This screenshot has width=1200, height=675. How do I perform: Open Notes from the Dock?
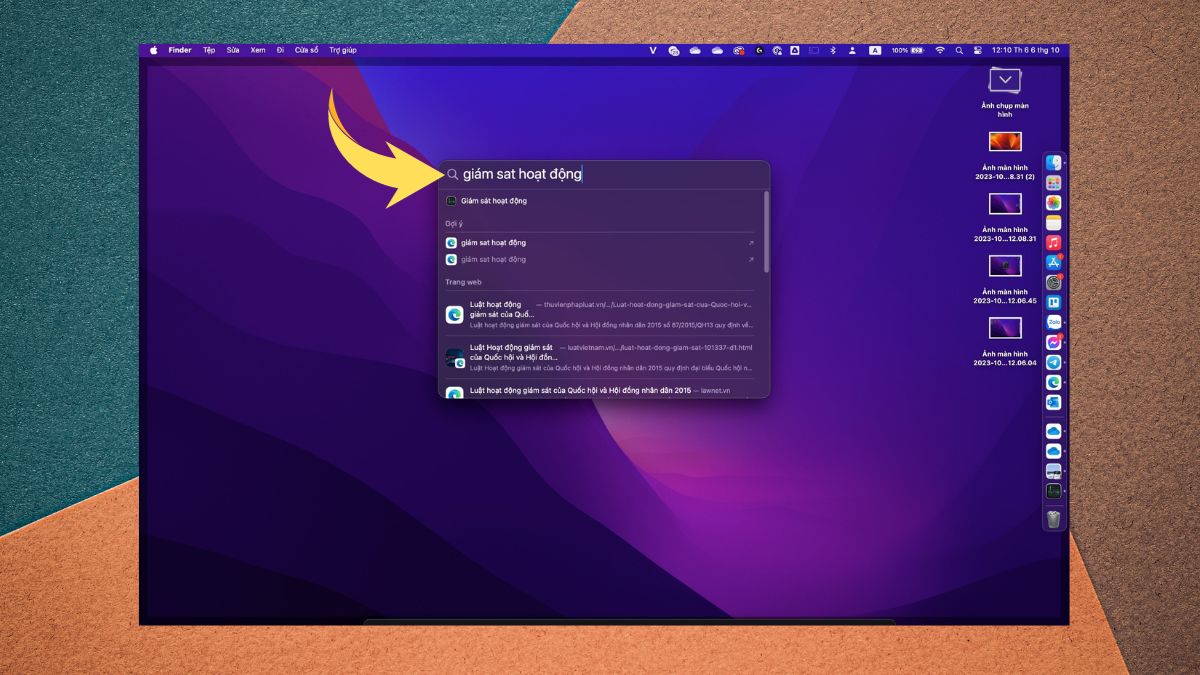click(1053, 223)
